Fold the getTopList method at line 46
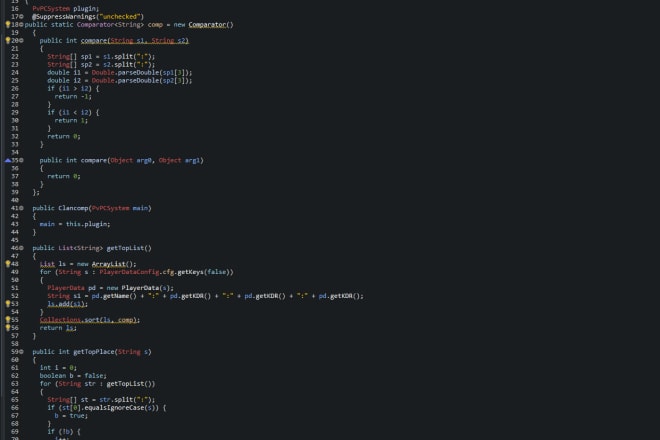660x440 pixels. (x=21, y=248)
